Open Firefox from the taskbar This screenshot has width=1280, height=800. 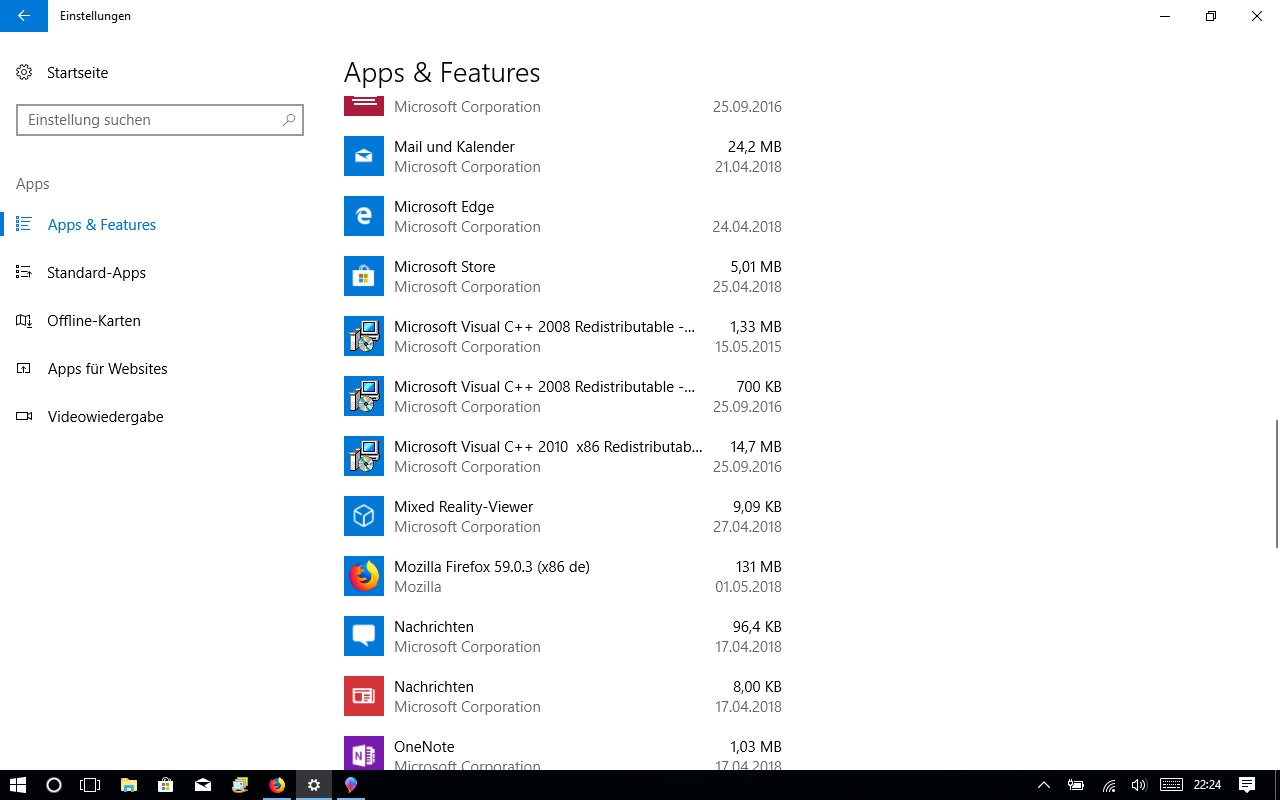(x=277, y=785)
